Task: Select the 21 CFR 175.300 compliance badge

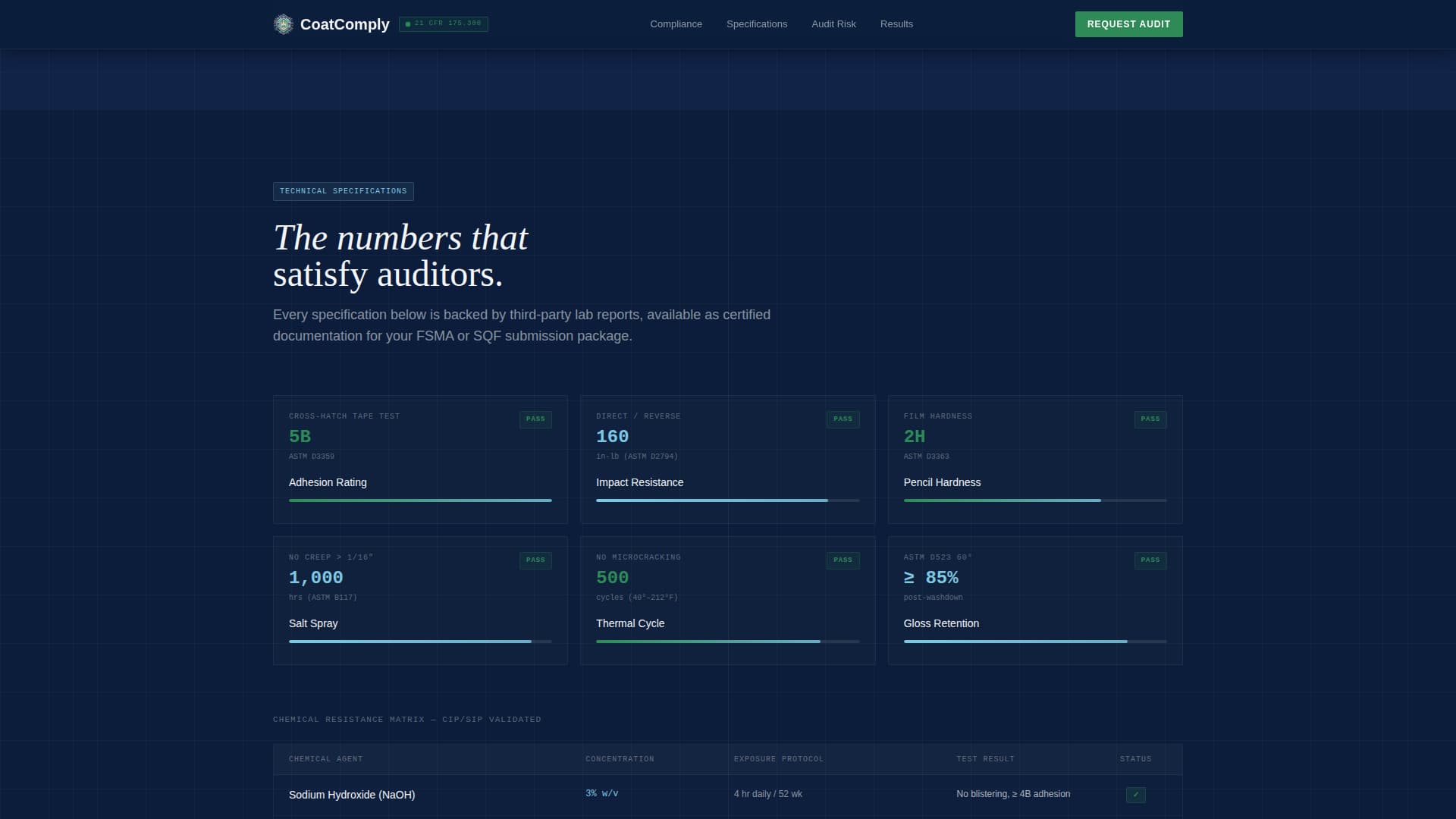Action: (444, 24)
